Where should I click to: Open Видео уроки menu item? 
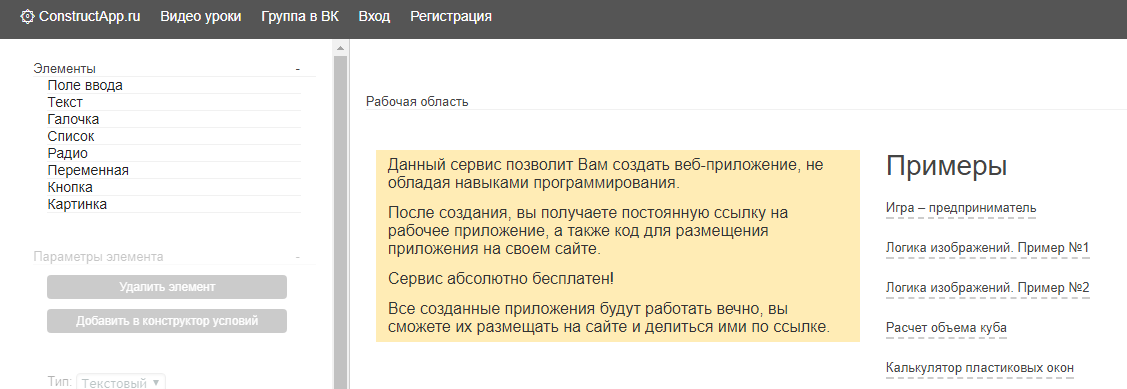click(201, 17)
